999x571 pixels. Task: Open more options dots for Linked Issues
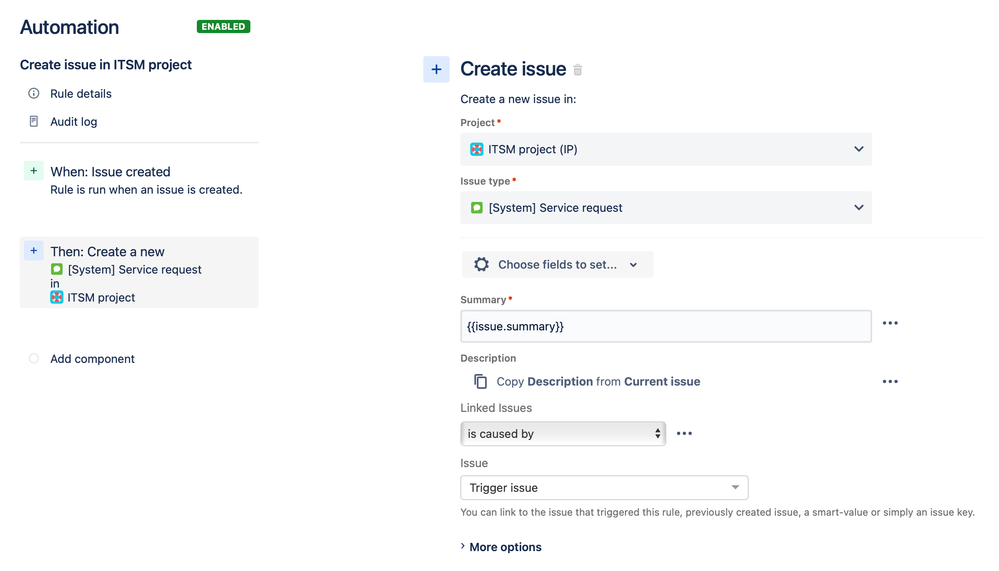[x=684, y=433]
